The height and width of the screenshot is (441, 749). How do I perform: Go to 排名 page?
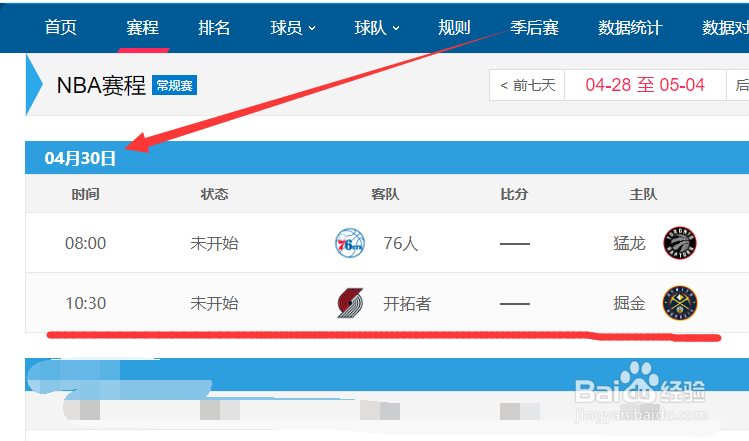pos(214,27)
